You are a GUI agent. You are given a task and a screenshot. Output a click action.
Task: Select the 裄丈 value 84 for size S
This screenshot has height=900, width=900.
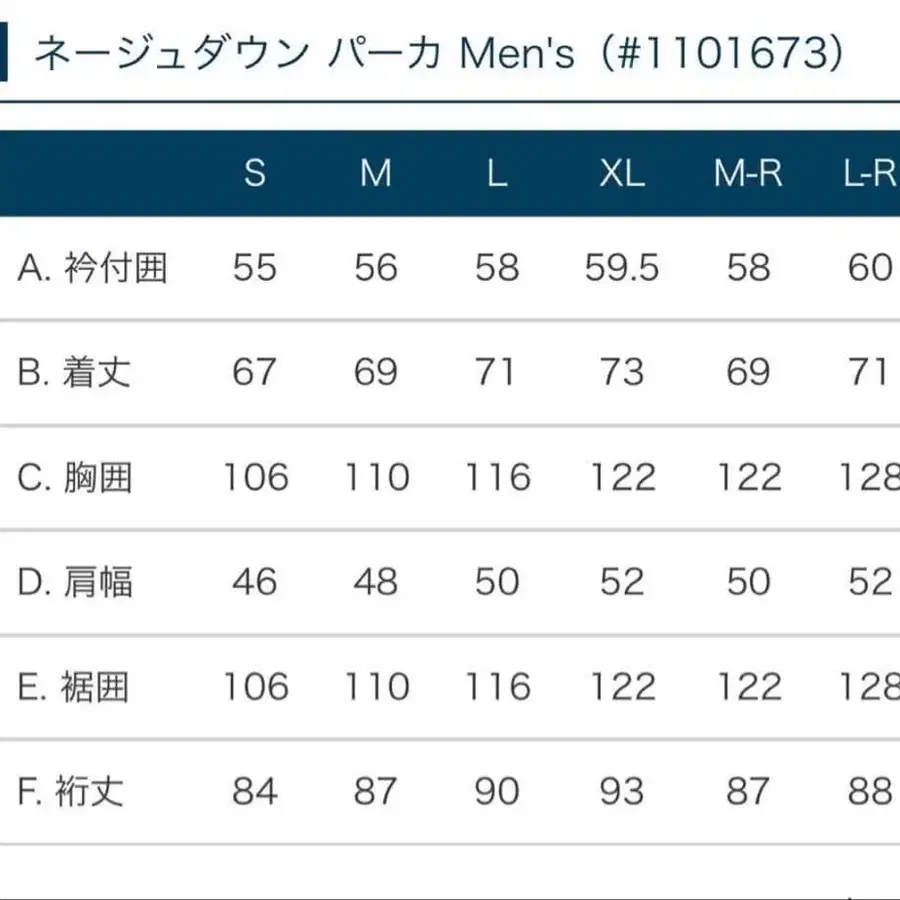254,792
